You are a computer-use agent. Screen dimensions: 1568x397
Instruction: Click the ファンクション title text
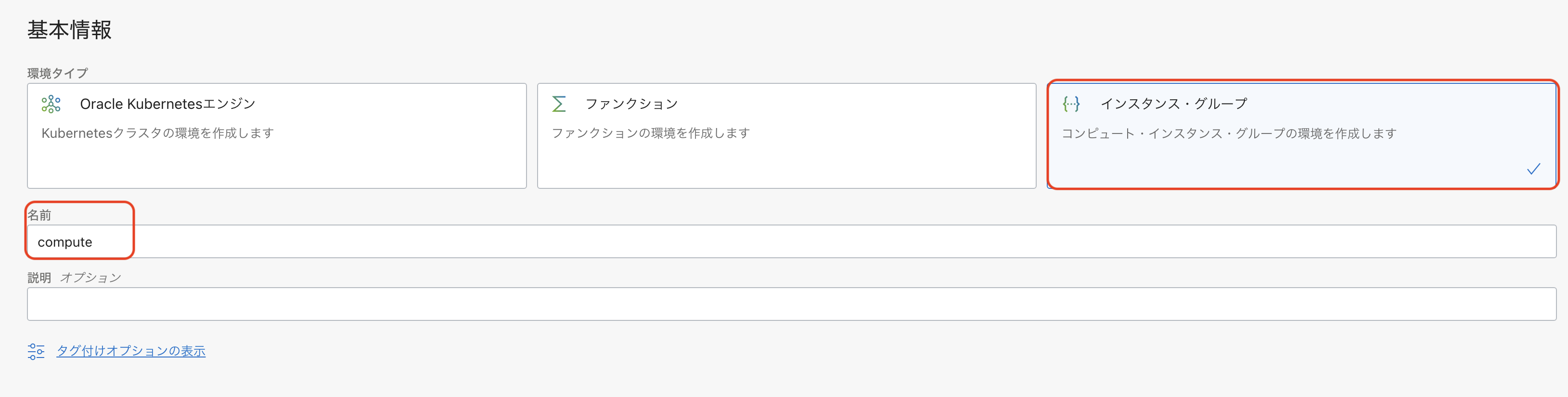[x=631, y=104]
